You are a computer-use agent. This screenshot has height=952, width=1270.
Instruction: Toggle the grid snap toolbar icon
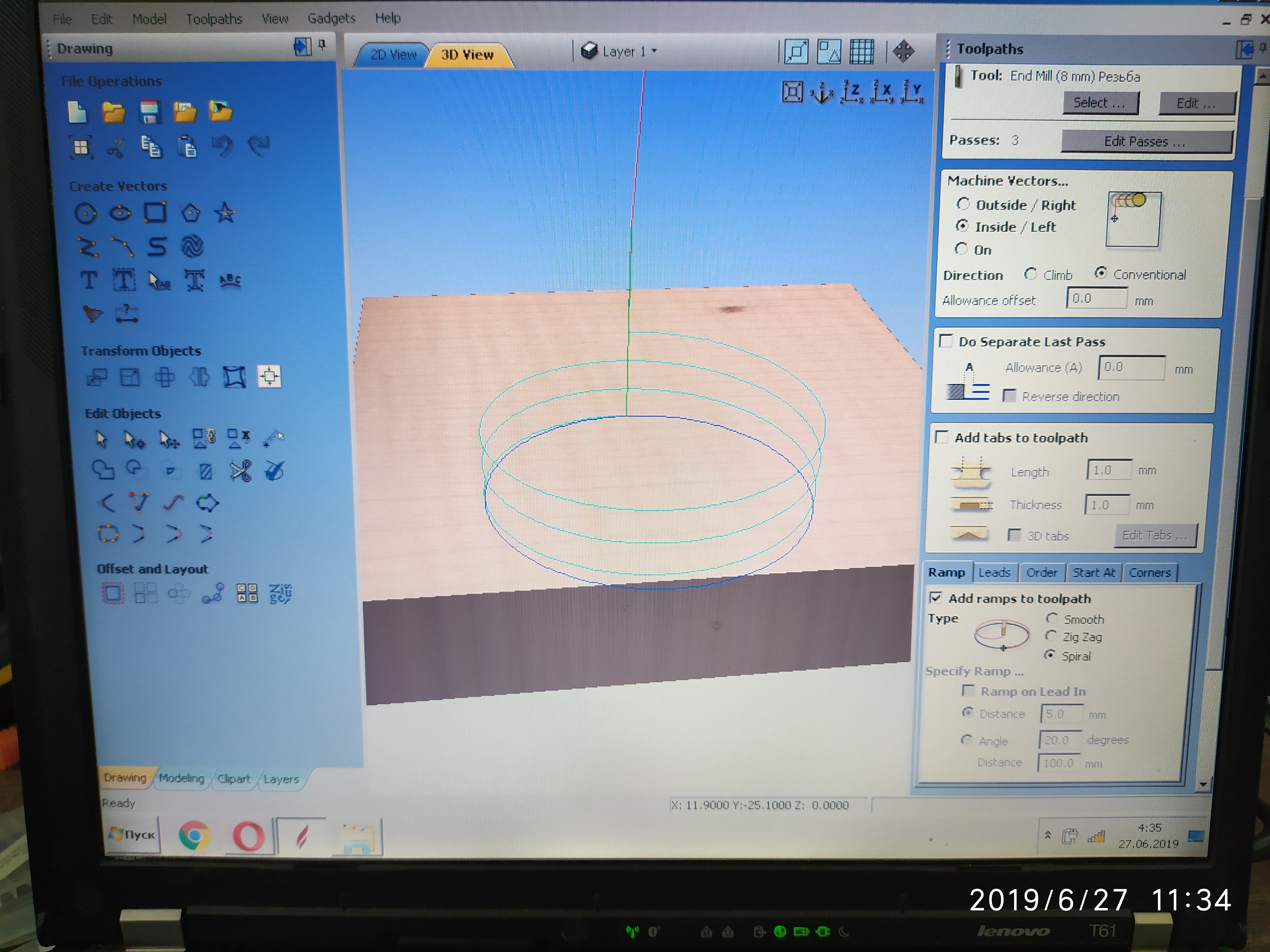tap(861, 52)
